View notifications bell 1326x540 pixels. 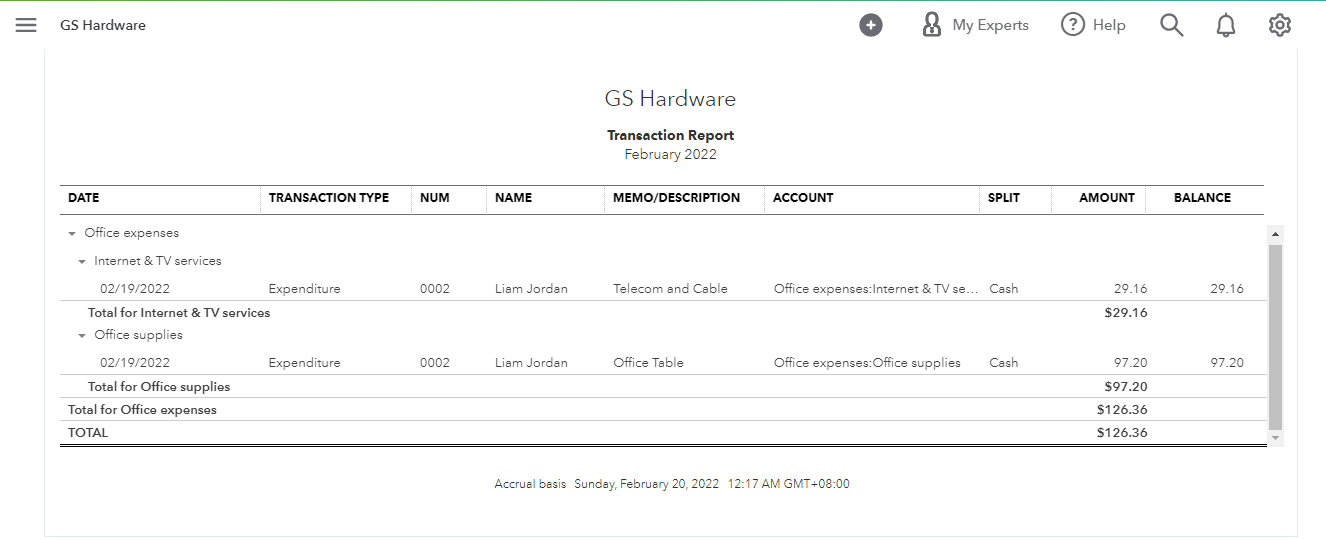point(1225,25)
